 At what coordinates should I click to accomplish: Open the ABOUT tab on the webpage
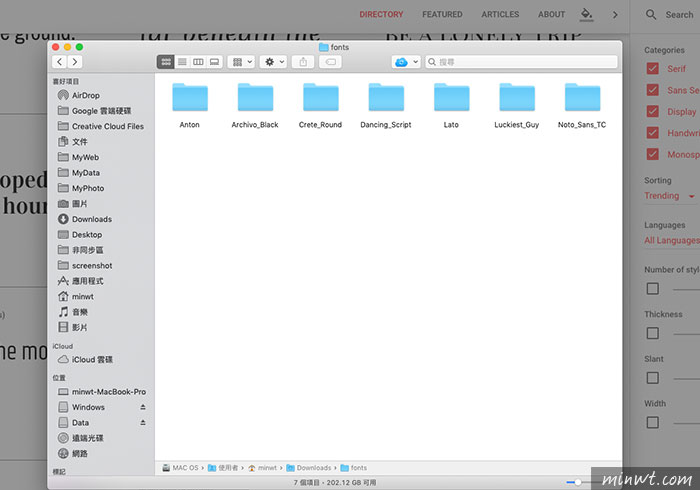[x=551, y=15]
